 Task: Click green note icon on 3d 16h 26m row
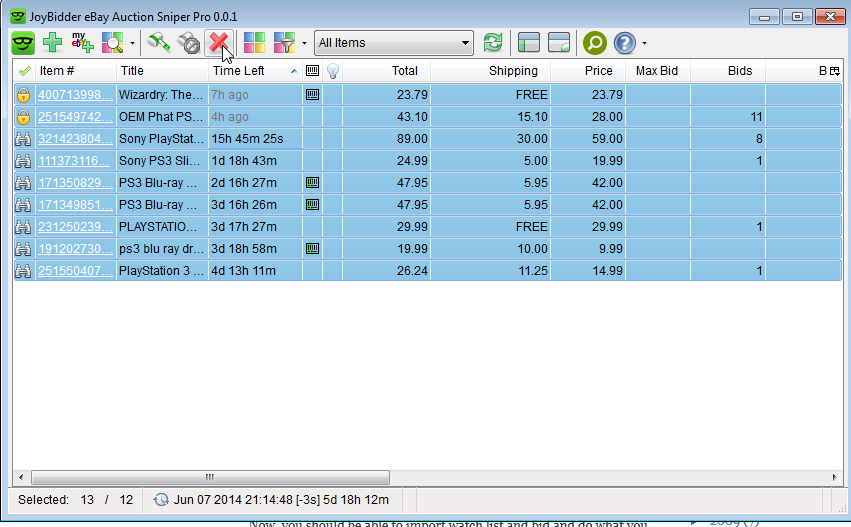click(x=312, y=205)
